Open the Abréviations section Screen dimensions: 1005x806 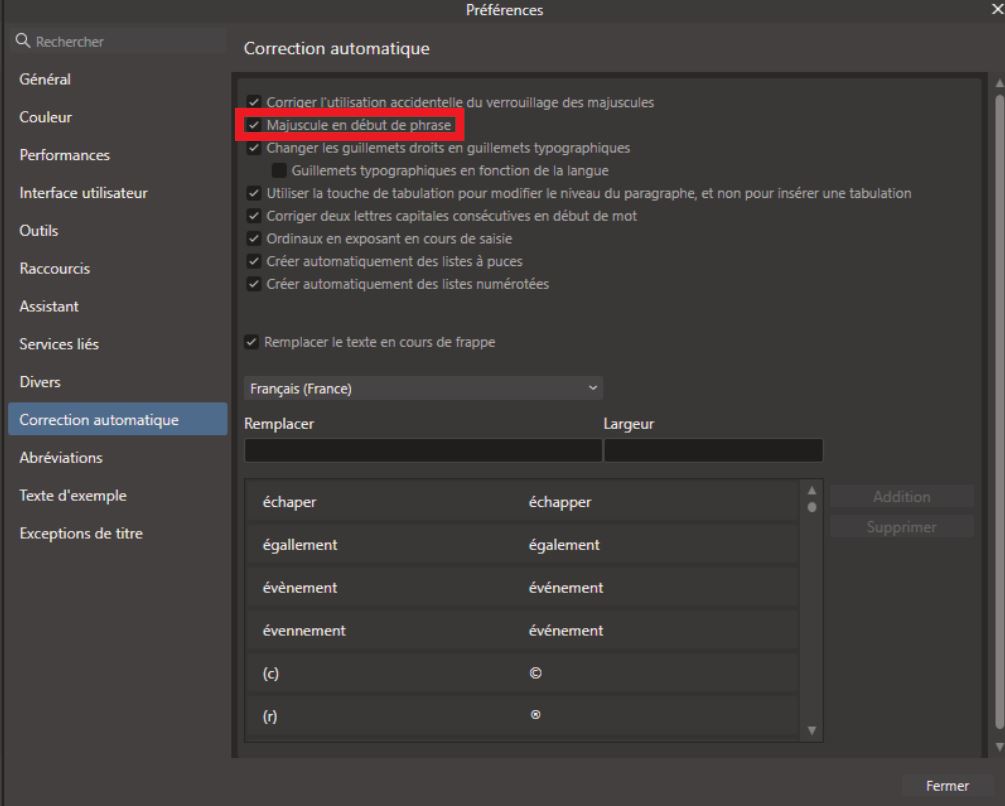61,457
